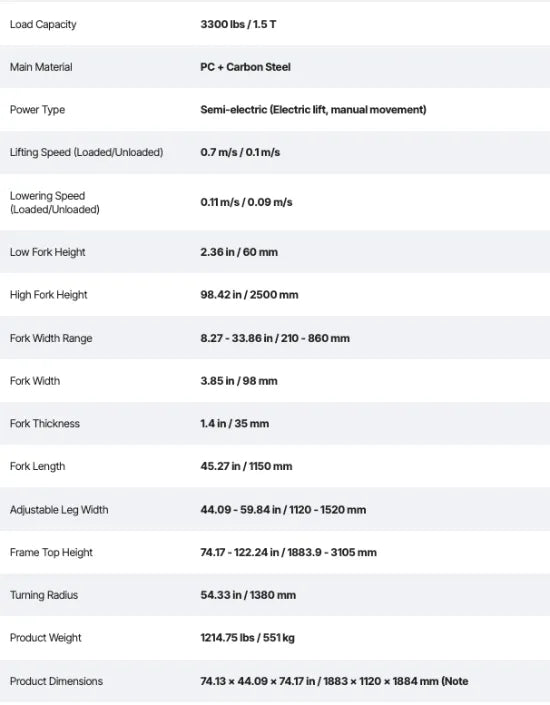Click the Load Capacity label
This screenshot has height=705, width=550.
pyautogui.click(x=43, y=24)
